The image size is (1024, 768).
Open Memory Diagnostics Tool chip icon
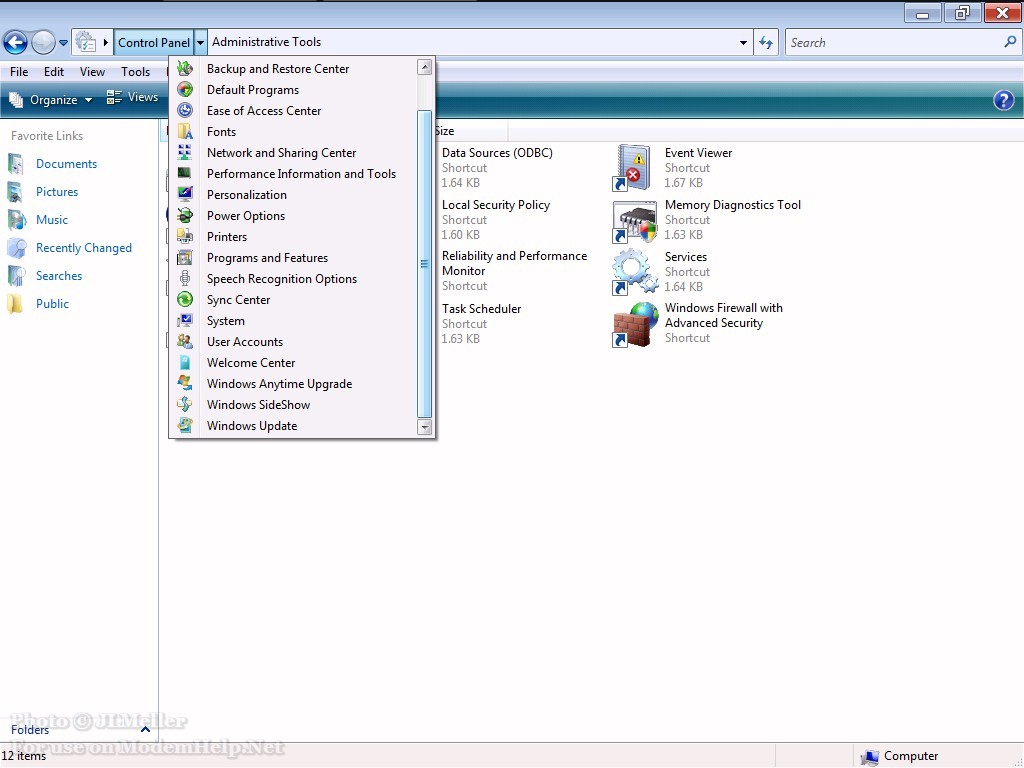click(x=634, y=221)
